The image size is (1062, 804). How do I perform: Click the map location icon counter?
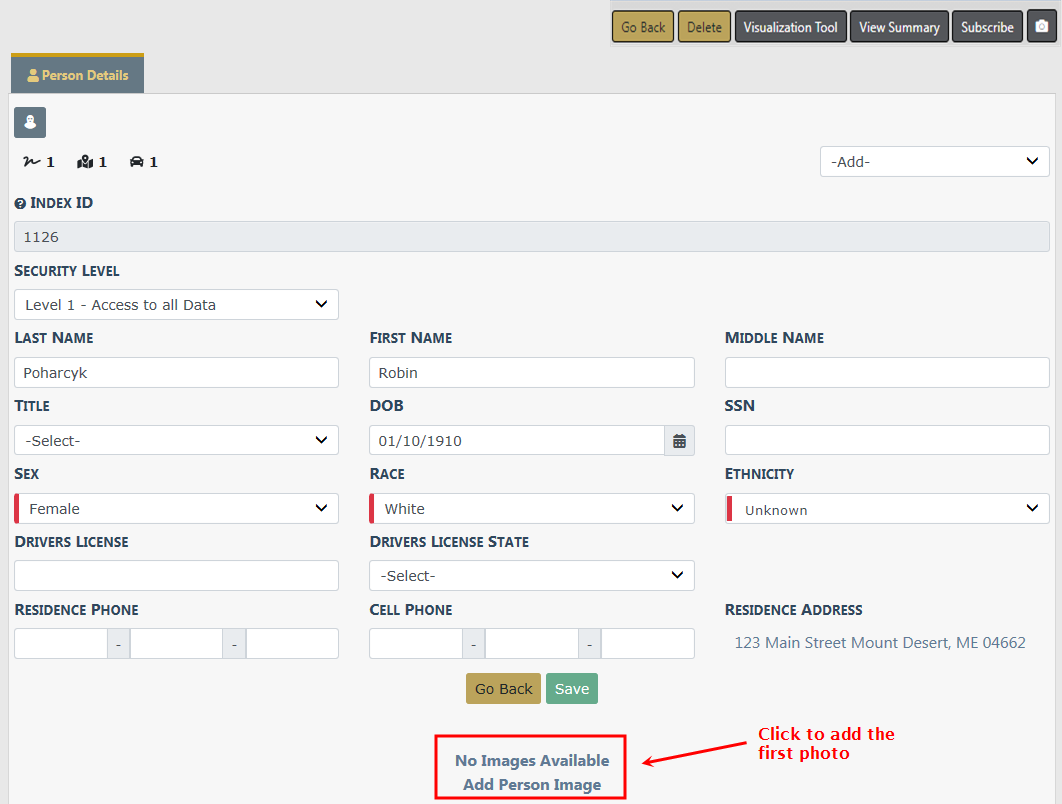pyautogui.click(x=92, y=162)
